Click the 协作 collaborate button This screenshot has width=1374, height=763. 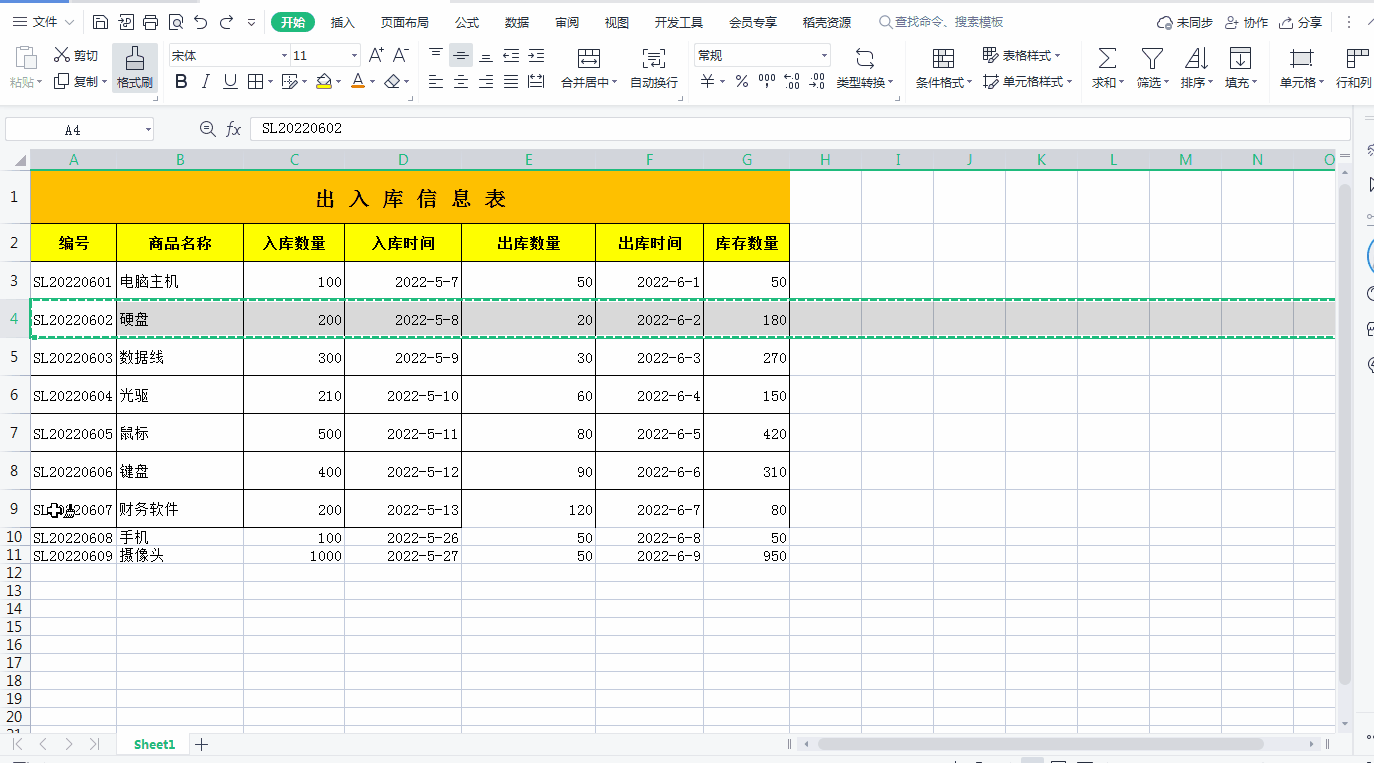pyautogui.click(x=1246, y=22)
